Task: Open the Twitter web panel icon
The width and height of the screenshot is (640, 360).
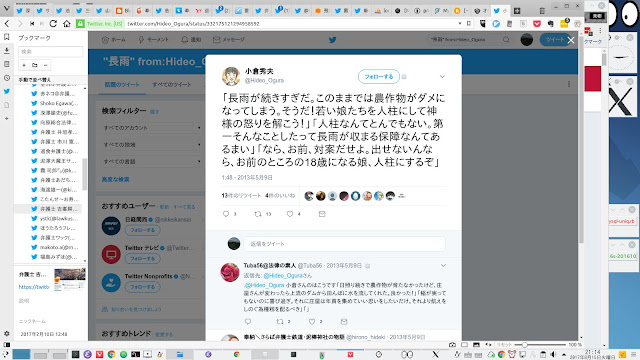Action: click(x=7, y=91)
